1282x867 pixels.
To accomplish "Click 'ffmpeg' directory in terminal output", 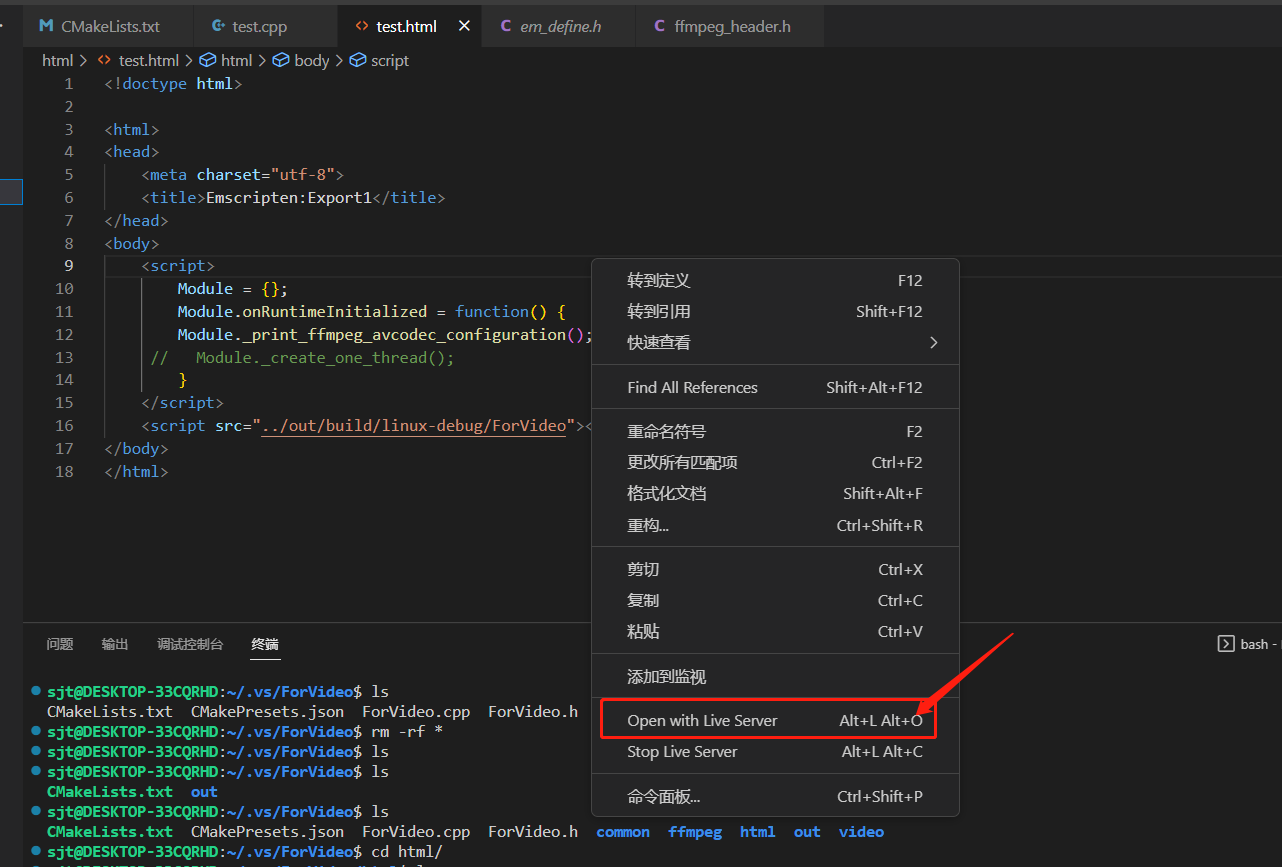I will coord(695,832).
